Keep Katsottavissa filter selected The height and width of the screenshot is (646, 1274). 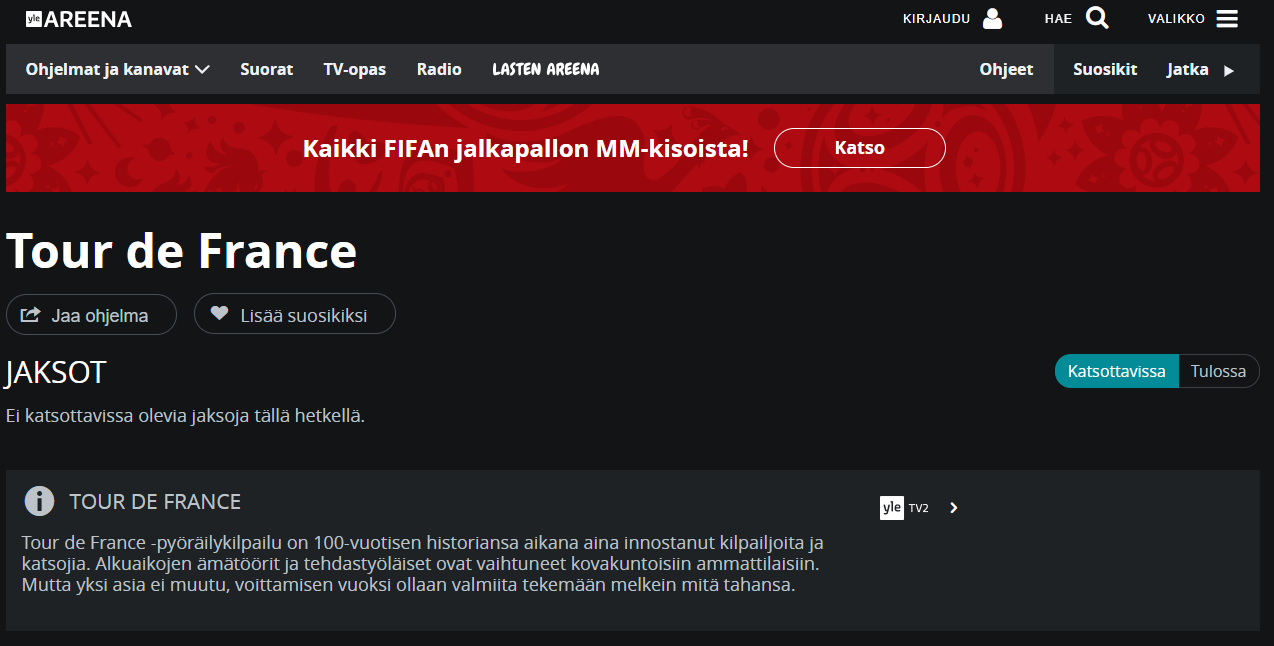coord(1116,370)
